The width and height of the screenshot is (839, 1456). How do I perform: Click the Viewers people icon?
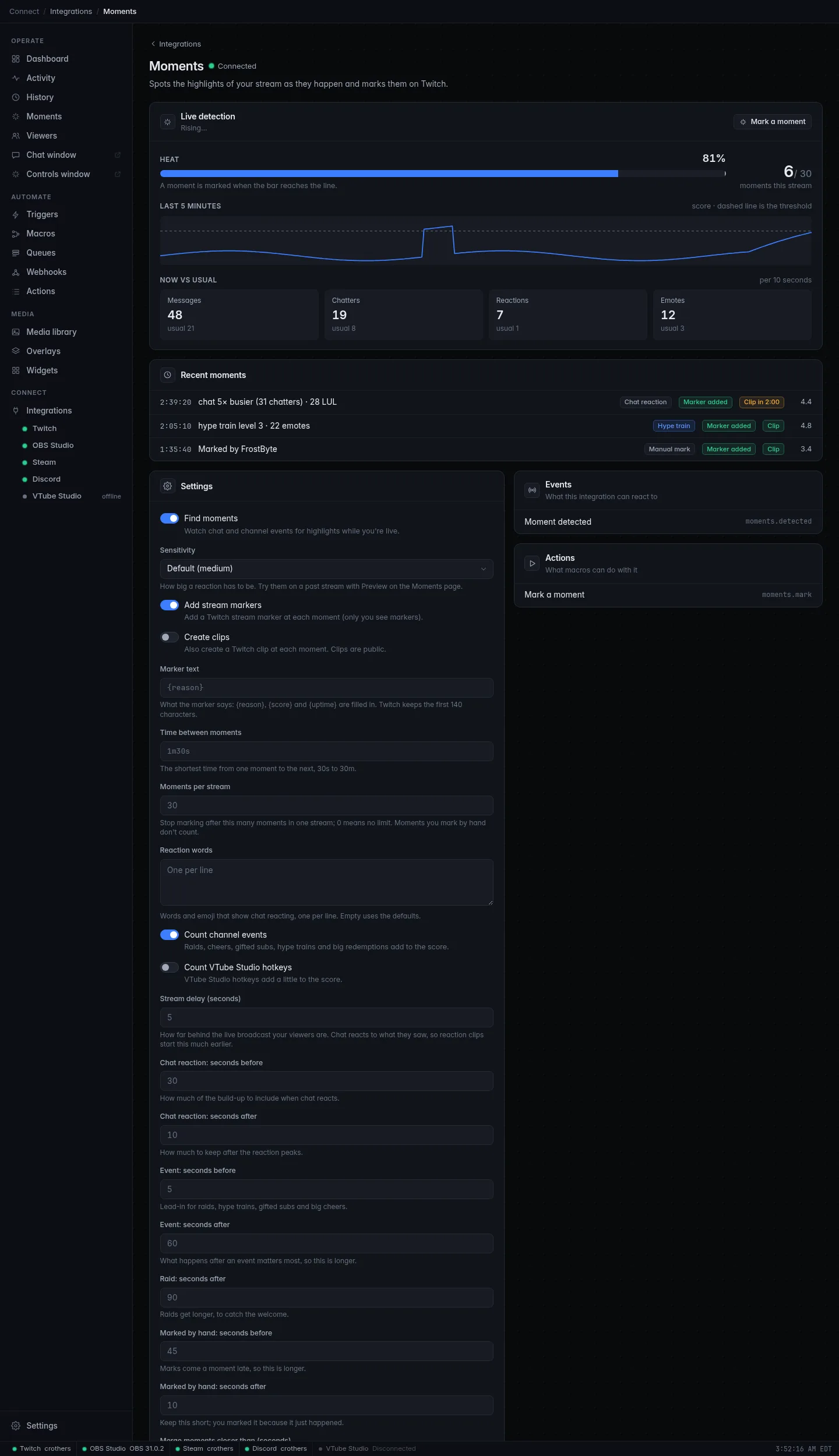(16, 136)
